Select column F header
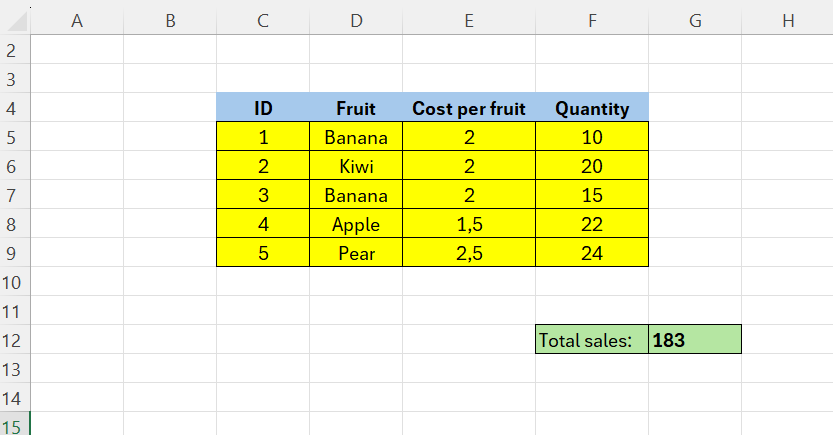This screenshot has width=833, height=435. click(592, 19)
